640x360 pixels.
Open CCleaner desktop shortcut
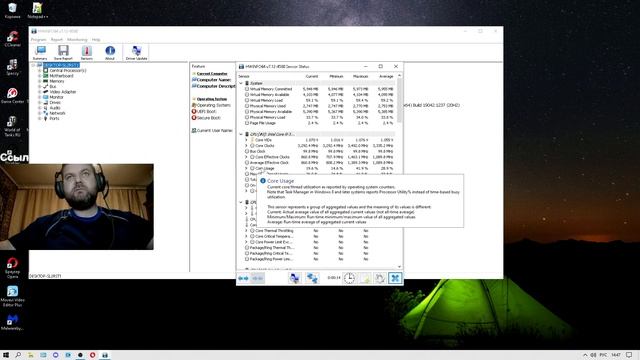tap(12, 39)
